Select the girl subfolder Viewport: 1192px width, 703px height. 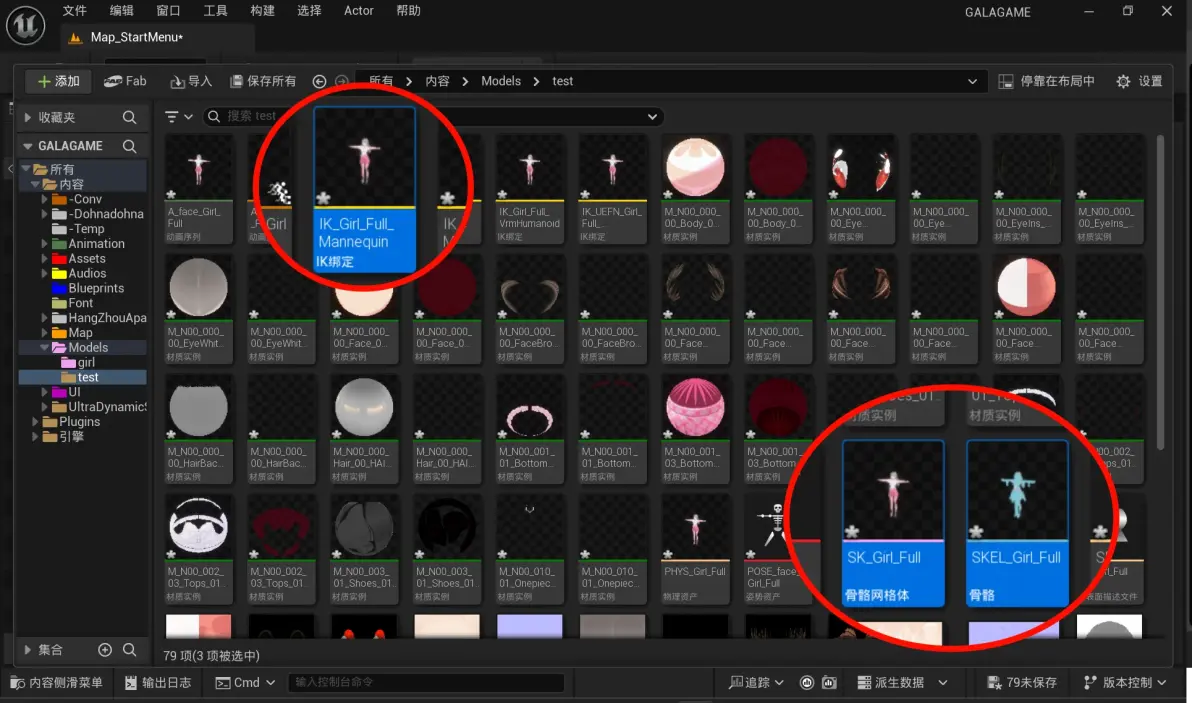click(x=78, y=363)
